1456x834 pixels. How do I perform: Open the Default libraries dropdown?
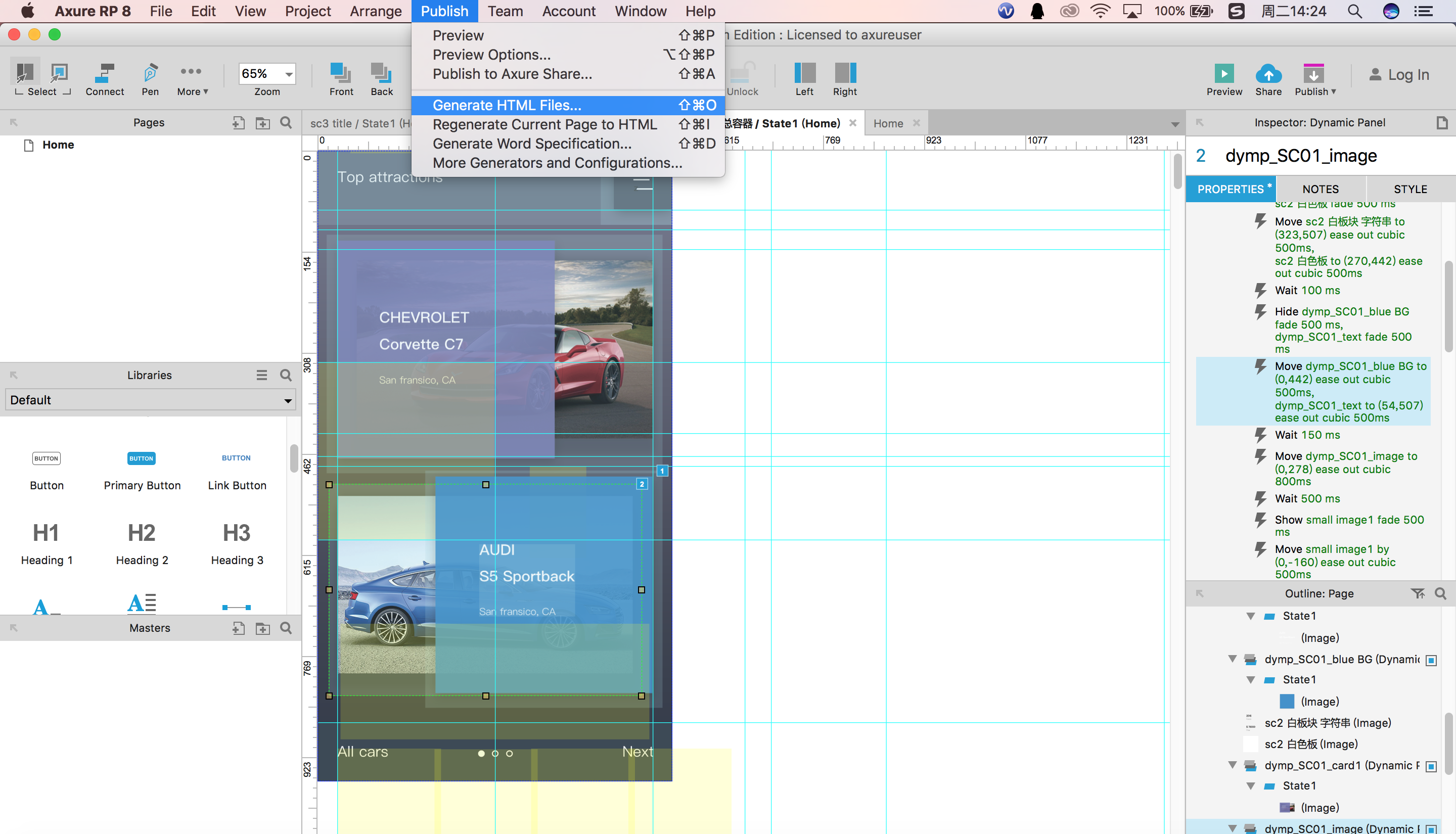[151, 400]
